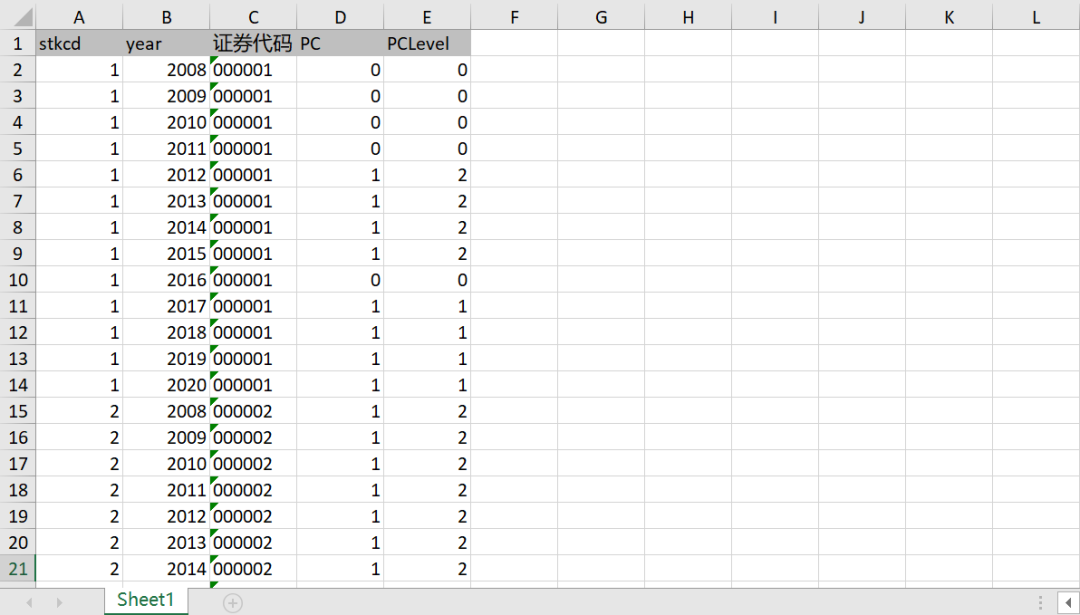The image size is (1080, 615).
Task: Go to previous sheet using left arrow
Action: (x=29, y=603)
